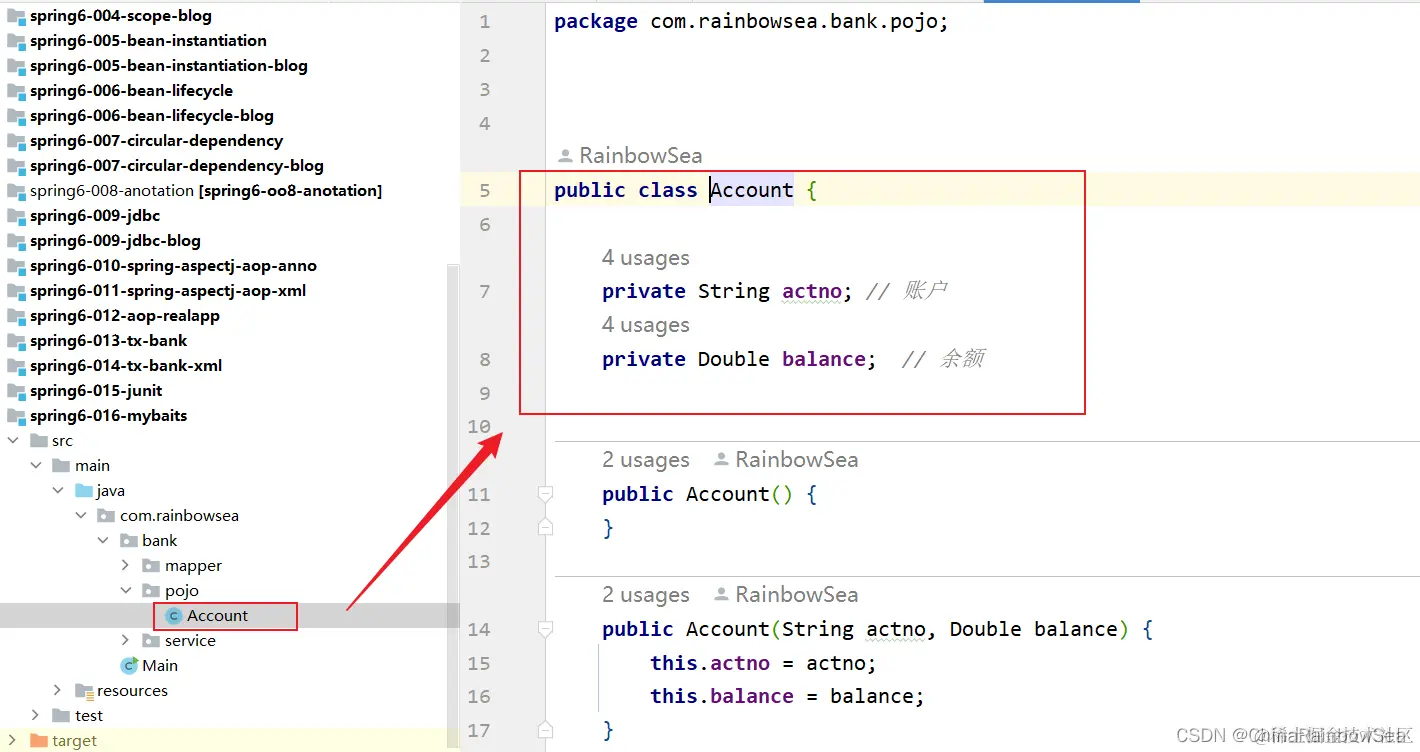Select module spring6-012-aop-realapp
1420x752 pixels.
(x=125, y=316)
